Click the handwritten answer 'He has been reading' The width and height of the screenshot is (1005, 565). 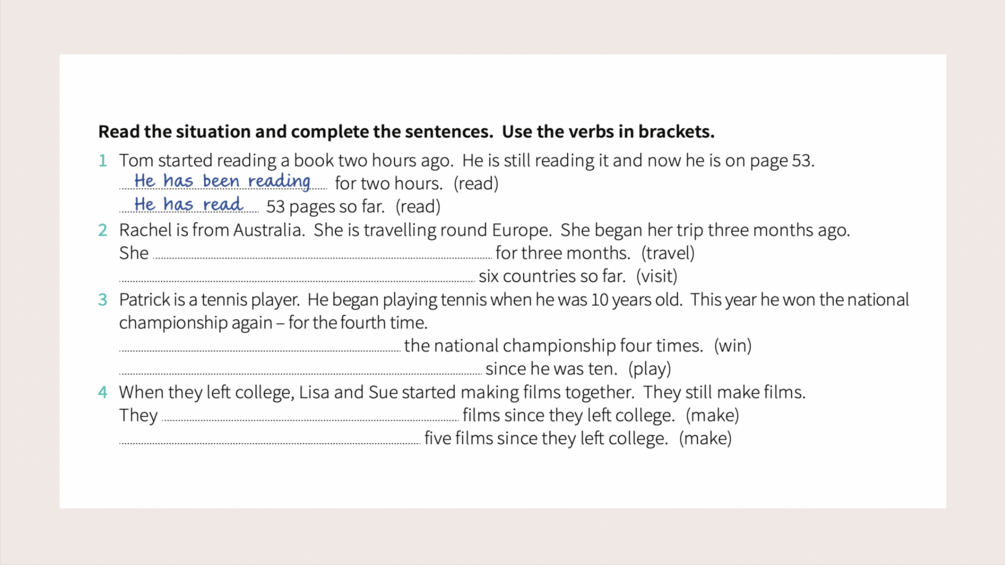pyautogui.click(x=222, y=181)
